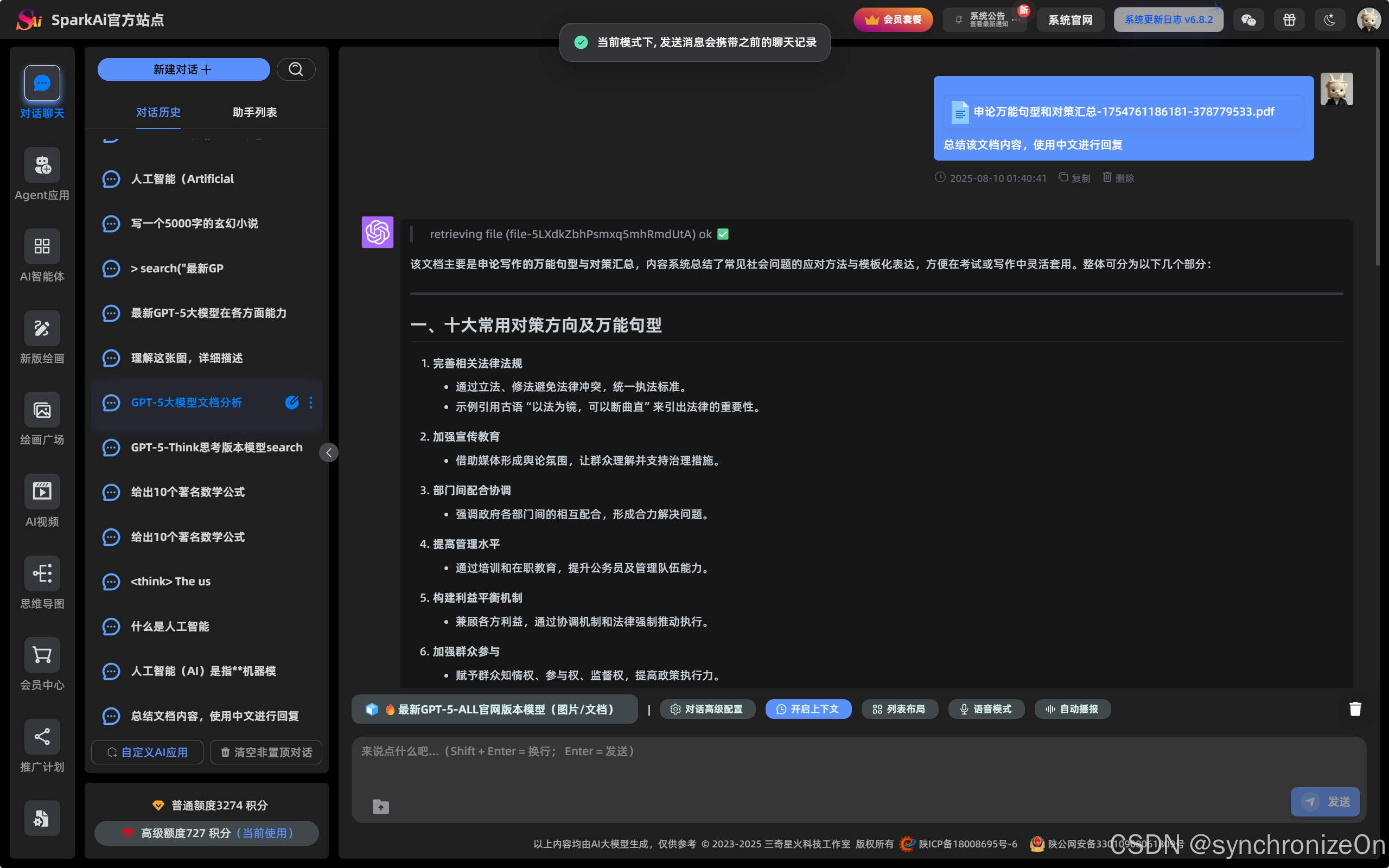Select the 对话历史 tab
Viewport: 1389px width, 868px height.
[x=158, y=112]
